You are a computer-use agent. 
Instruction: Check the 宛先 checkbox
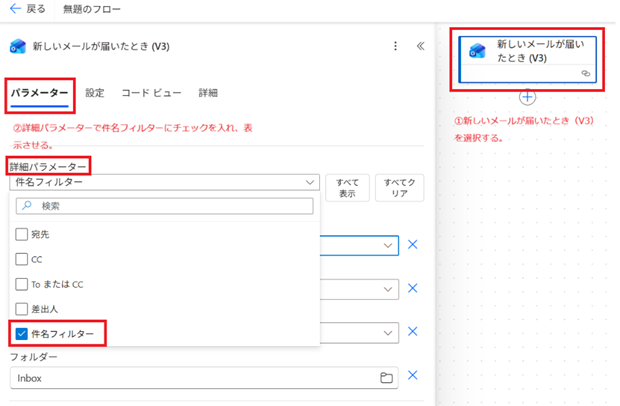22,234
